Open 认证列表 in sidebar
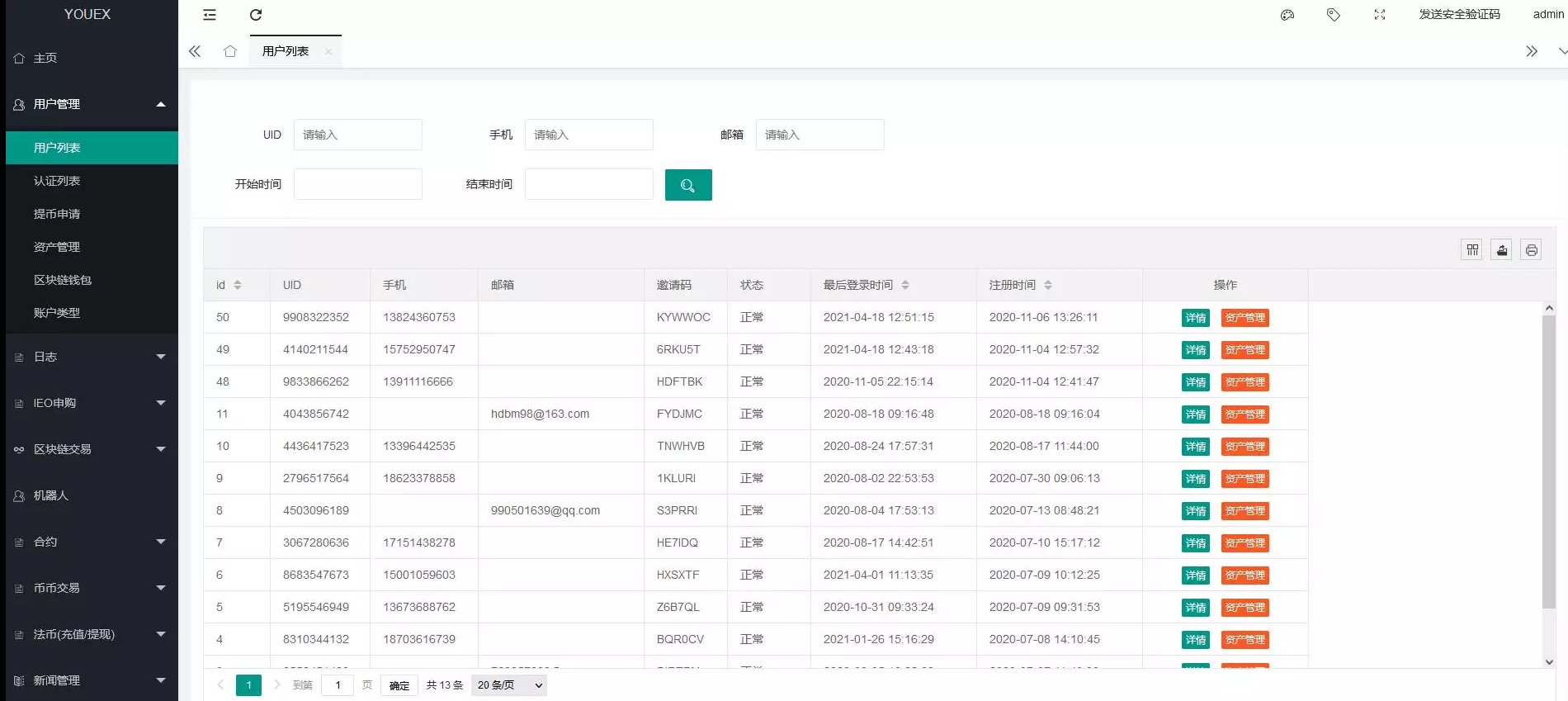The height and width of the screenshot is (701, 1568). tap(92, 181)
